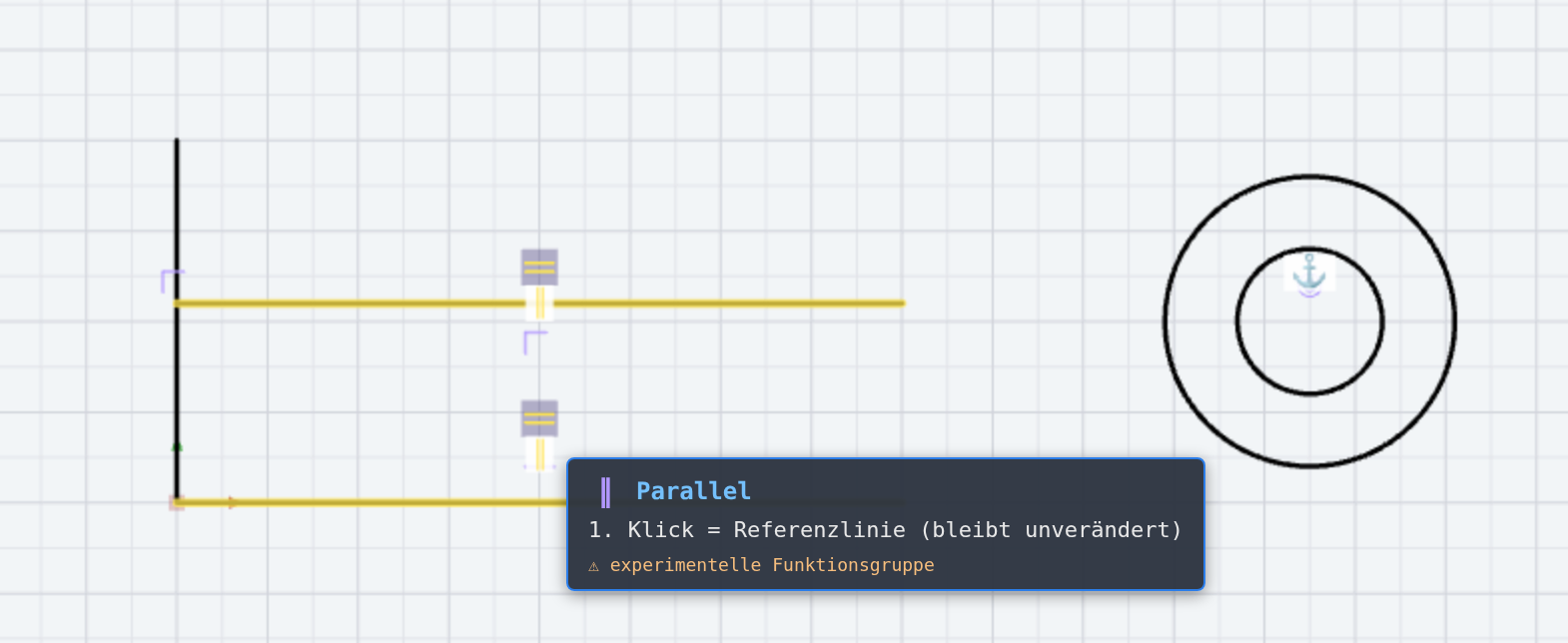This screenshot has width=1568, height=643.
Task: Click the 'experimentelle Funktionsgruppe' warning text
Action: tap(772, 565)
